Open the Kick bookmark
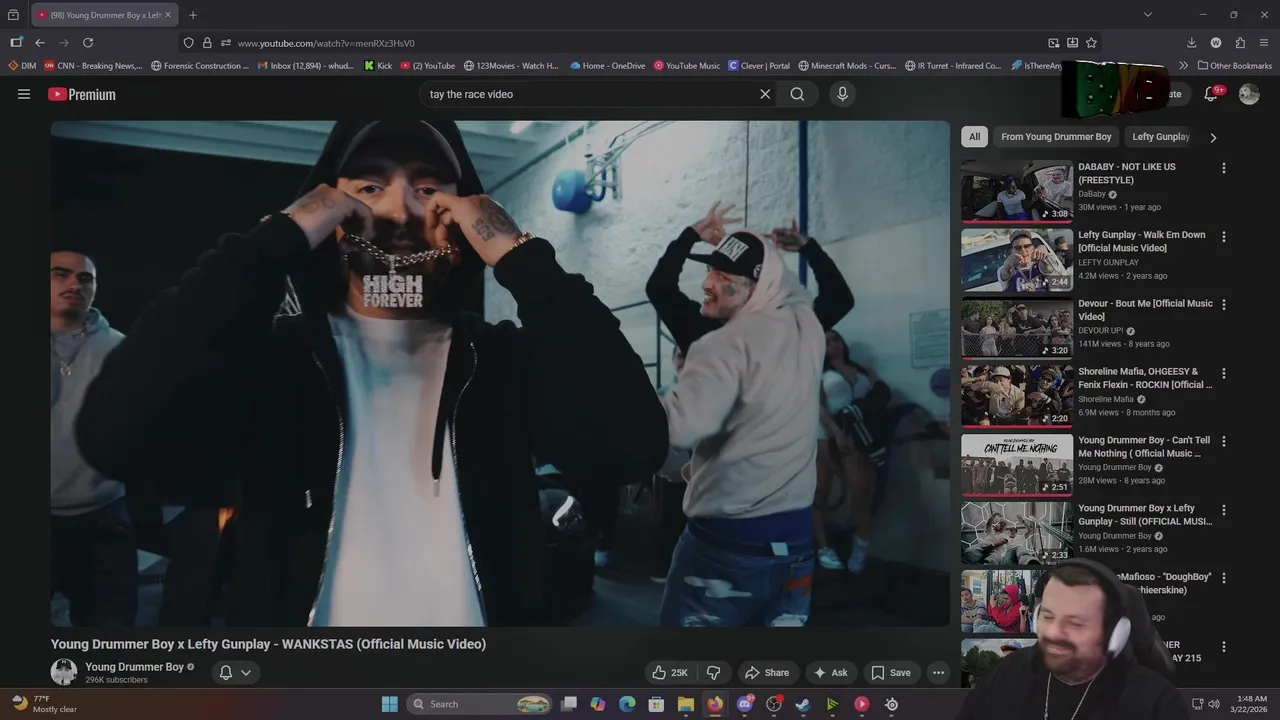 coord(378,66)
